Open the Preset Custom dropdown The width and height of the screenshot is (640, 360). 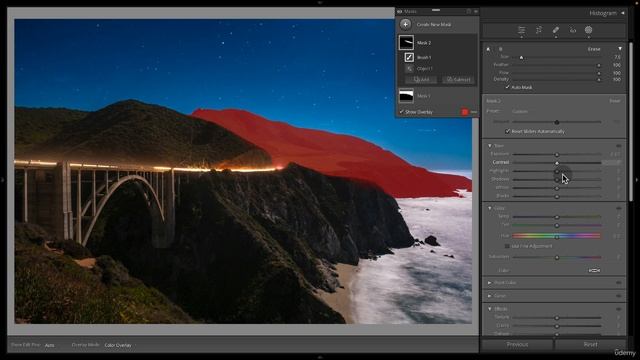click(x=520, y=111)
